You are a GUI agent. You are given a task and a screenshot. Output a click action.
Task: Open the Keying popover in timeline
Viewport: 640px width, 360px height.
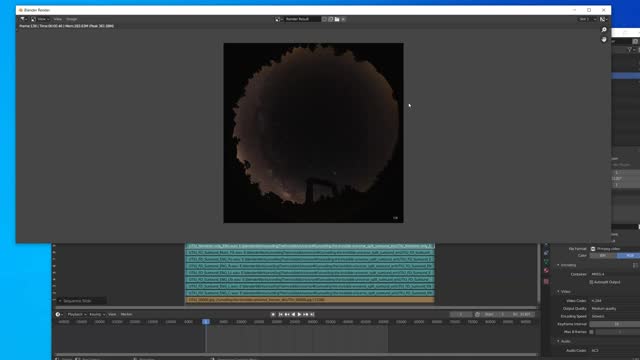(x=97, y=314)
